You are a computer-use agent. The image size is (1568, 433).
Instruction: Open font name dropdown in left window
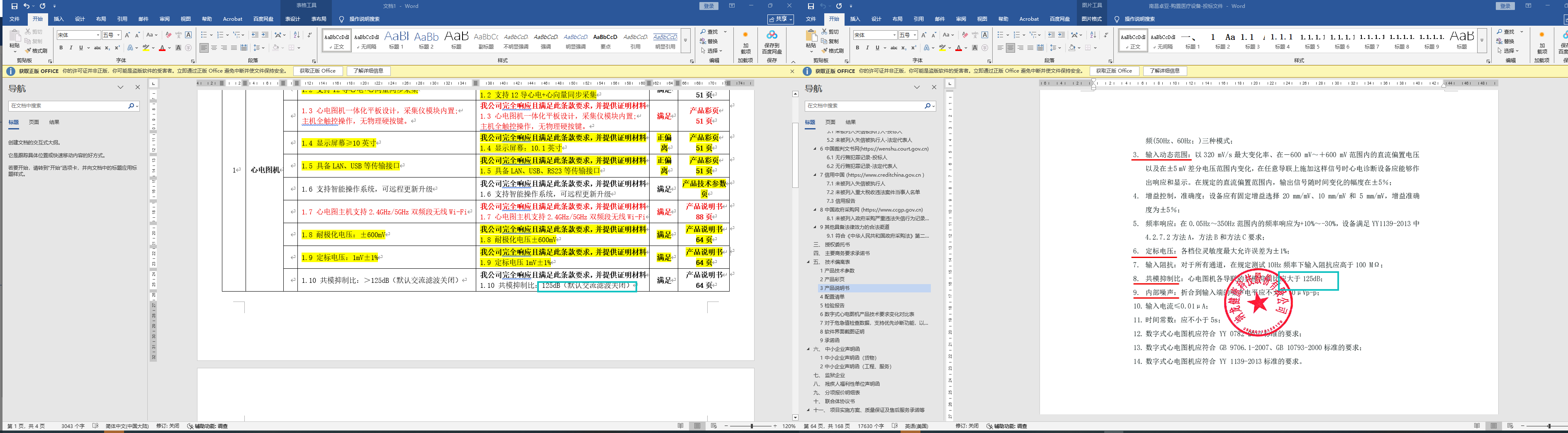tap(97, 35)
